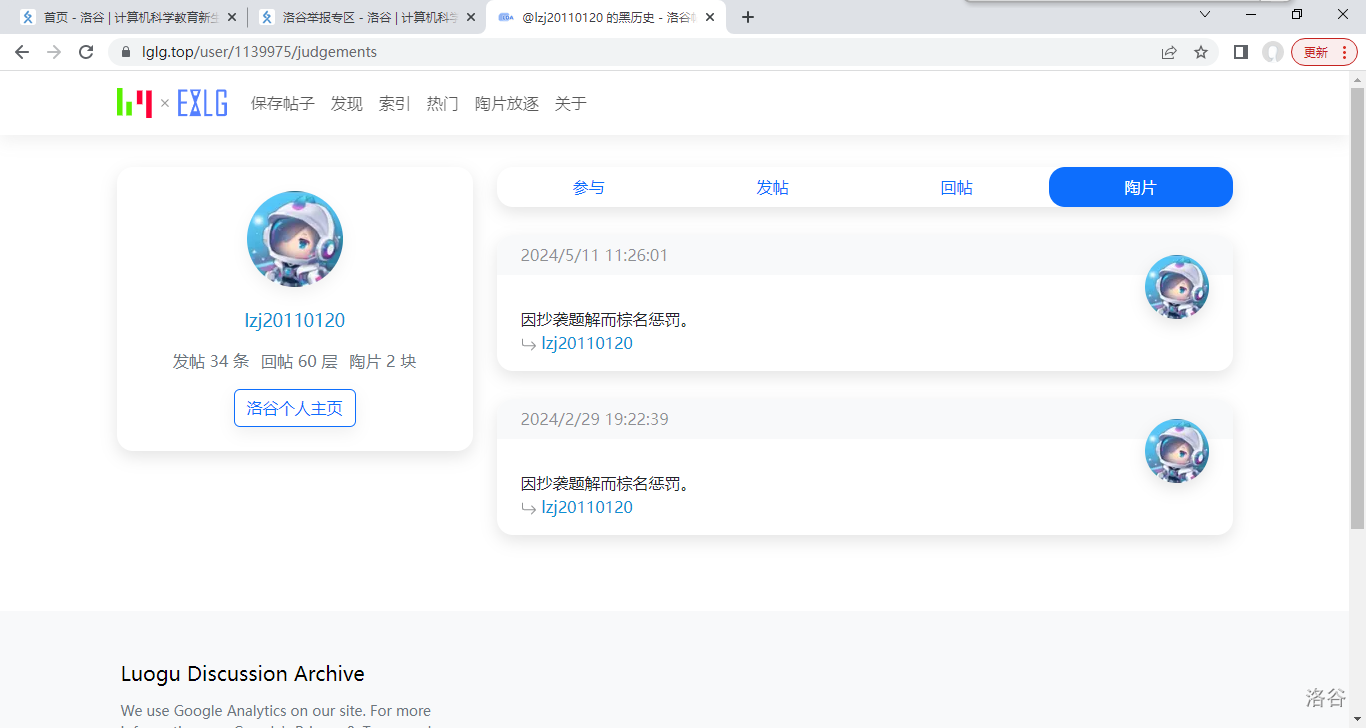Click the Luogu EXLG site logo
Image resolution: width=1366 pixels, height=728 pixels.
click(x=172, y=103)
